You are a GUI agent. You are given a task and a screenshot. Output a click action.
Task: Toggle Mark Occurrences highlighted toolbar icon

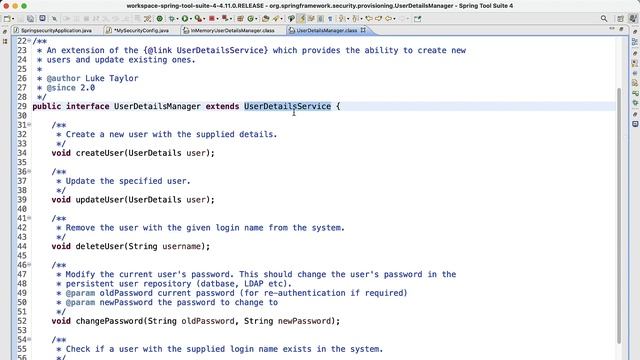coord(302,19)
